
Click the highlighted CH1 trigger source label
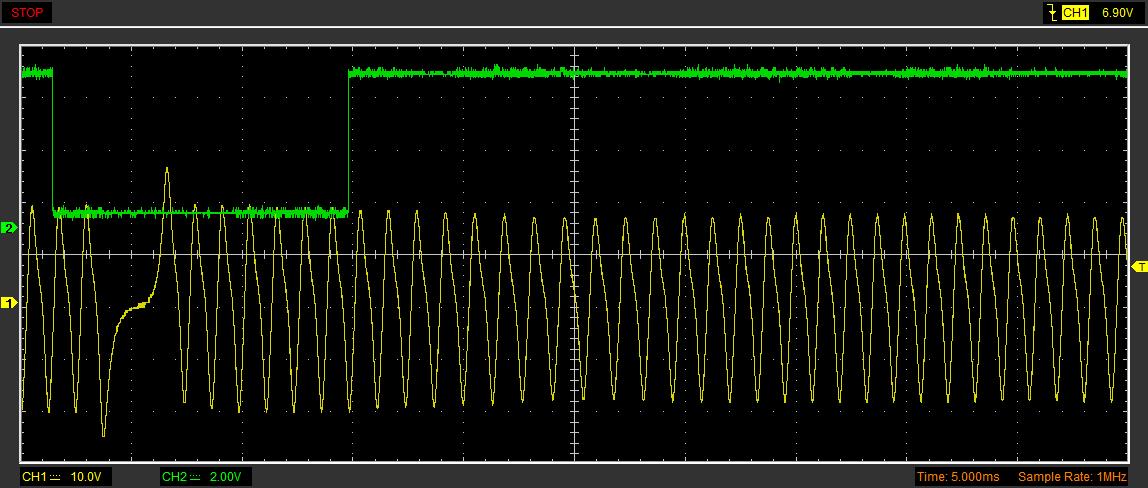(x=1075, y=13)
